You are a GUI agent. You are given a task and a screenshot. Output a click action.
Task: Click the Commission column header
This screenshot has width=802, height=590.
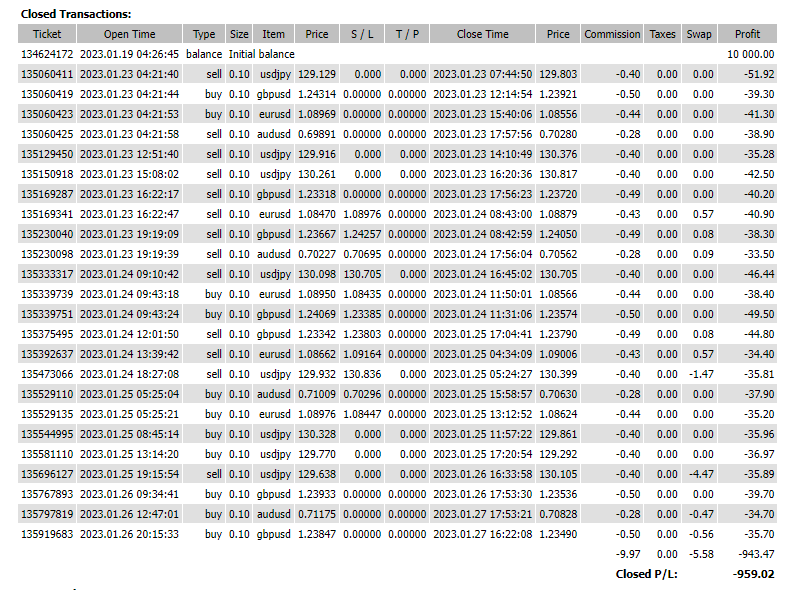tap(612, 34)
